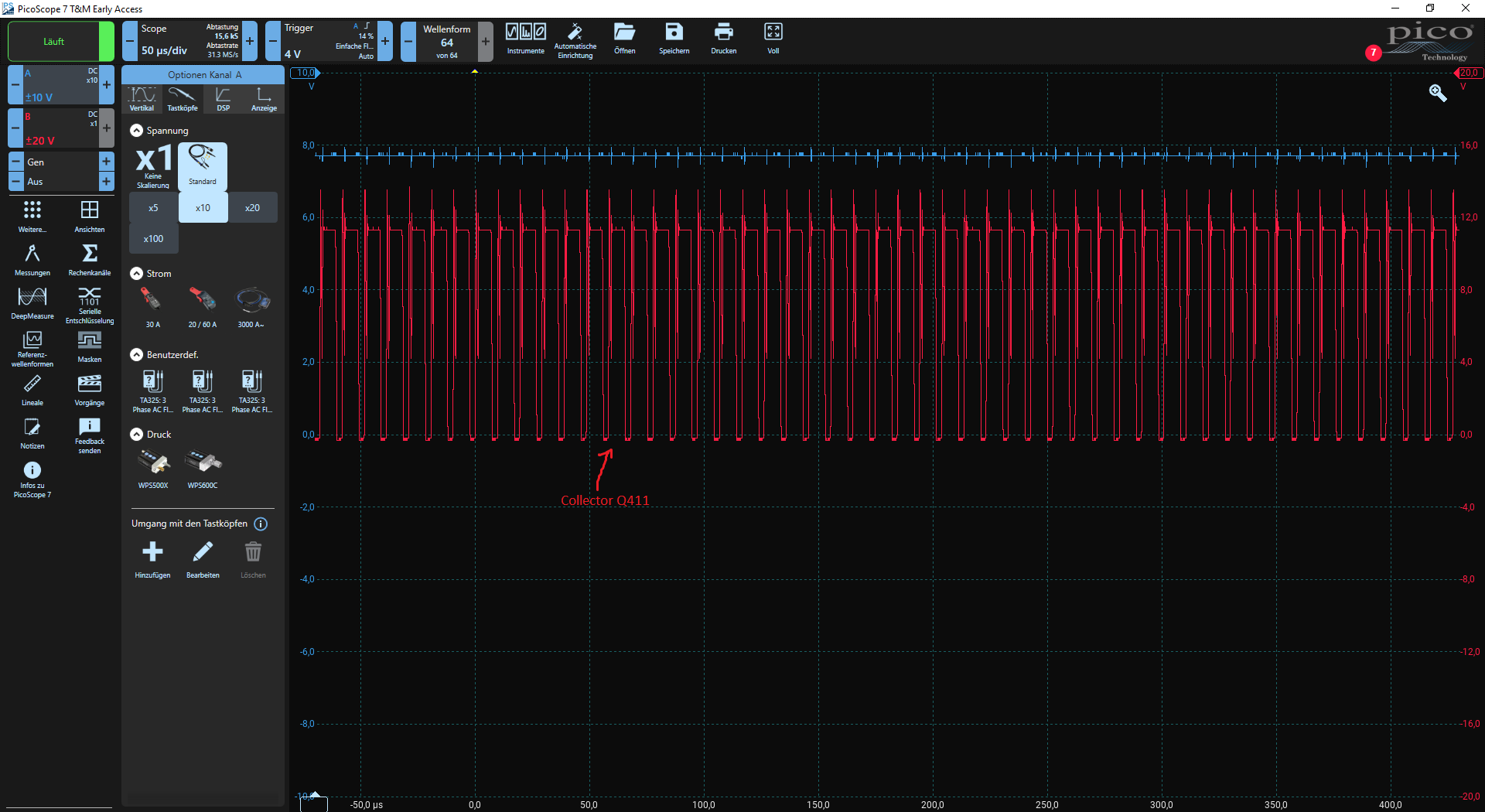Open Scope 50 µs/div settings

(x=189, y=41)
